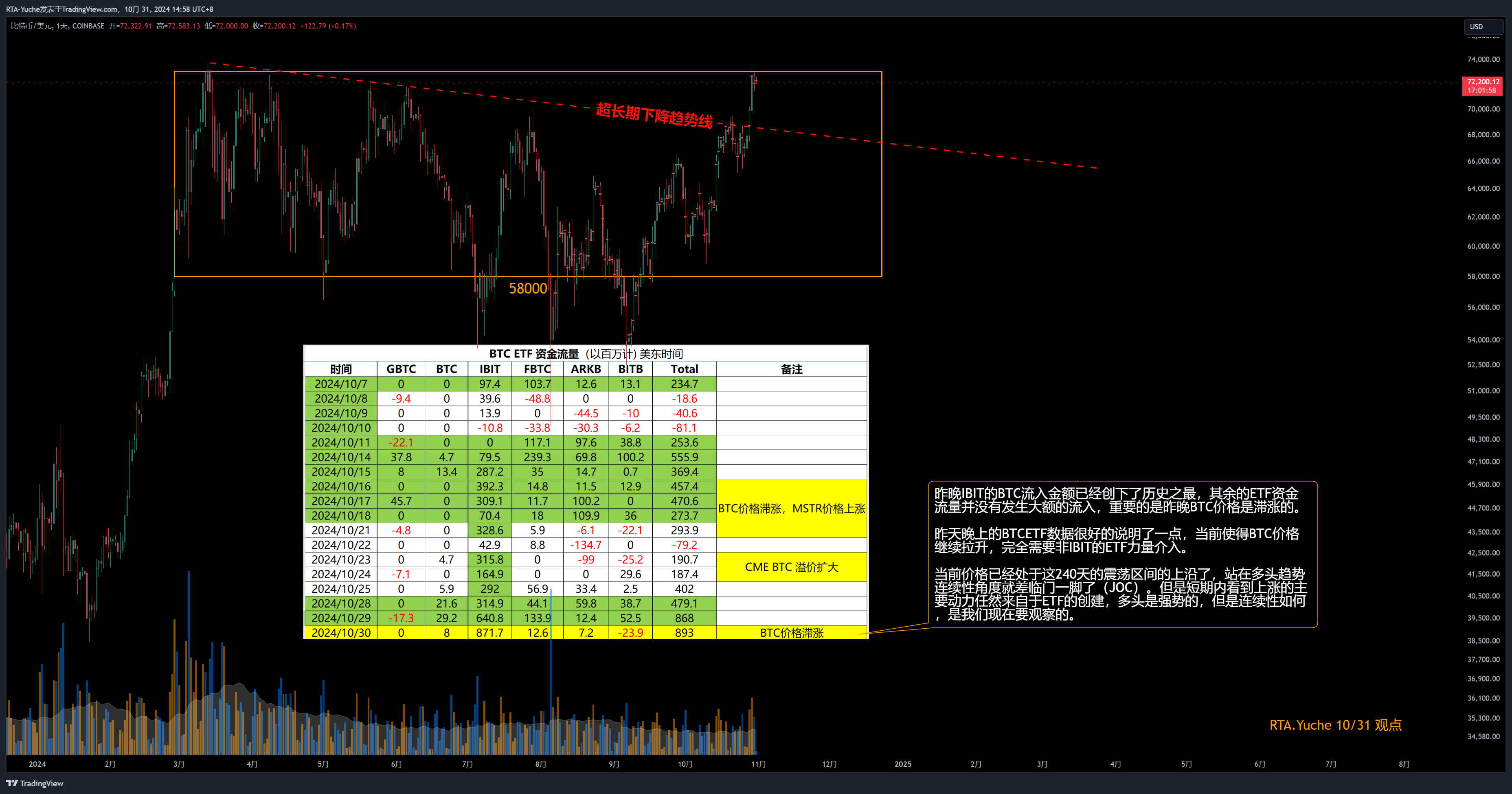
Task: Click the ARKB value -134.7
Action: pos(586,545)
